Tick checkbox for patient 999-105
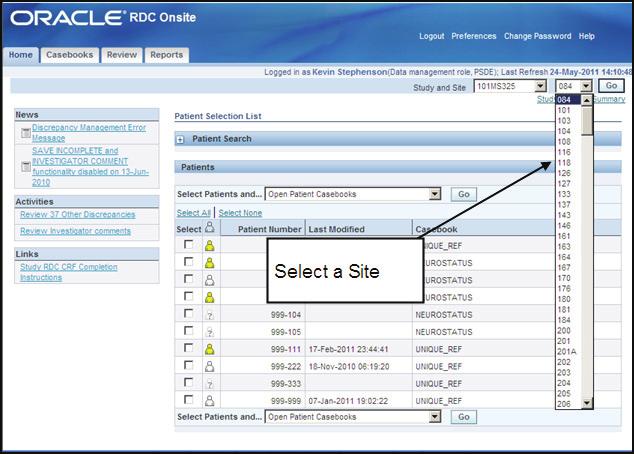 point(188,331)
